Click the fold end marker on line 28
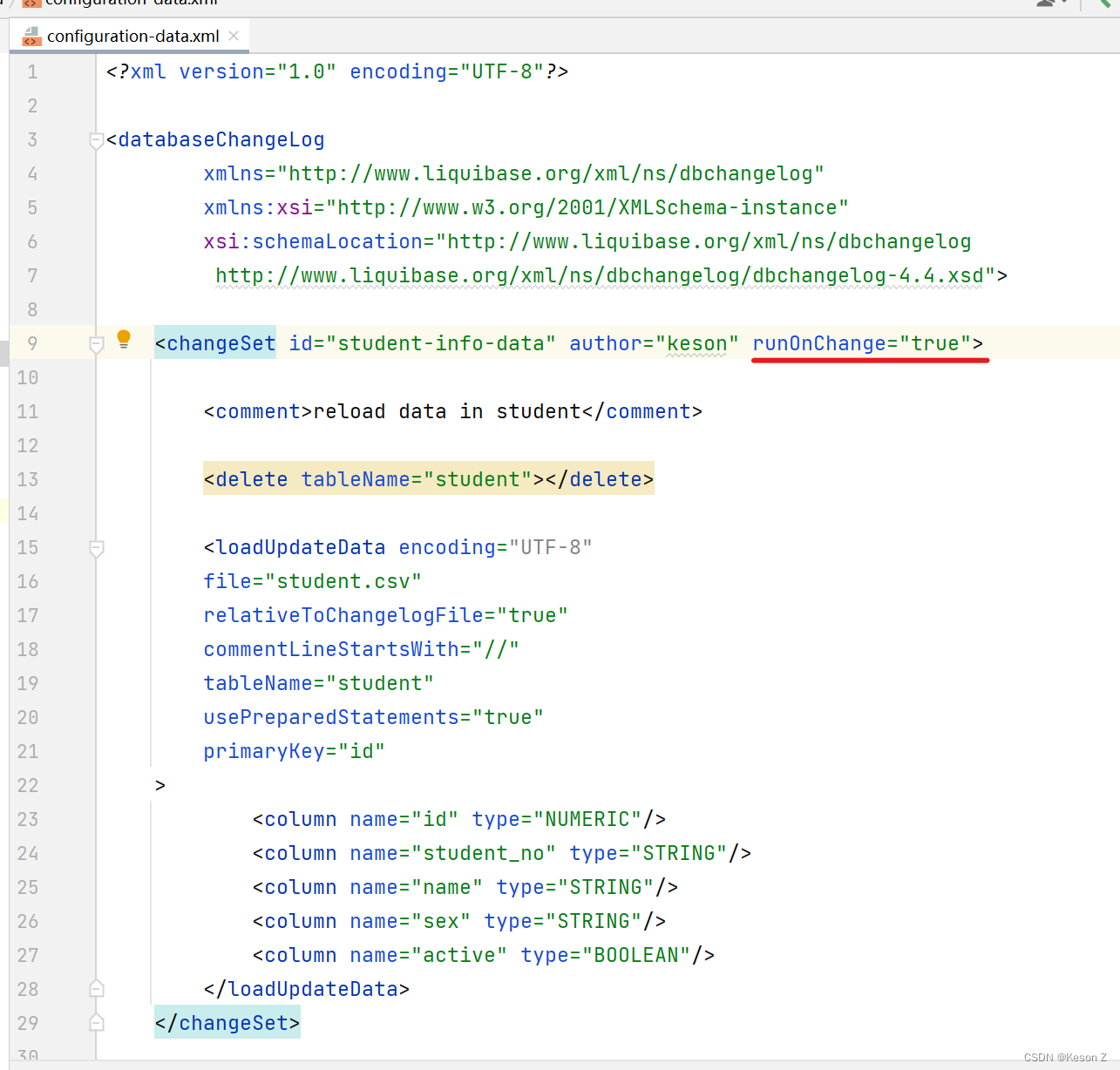1120x1070 pixels. pyautogui.click(x=97, y=989)
